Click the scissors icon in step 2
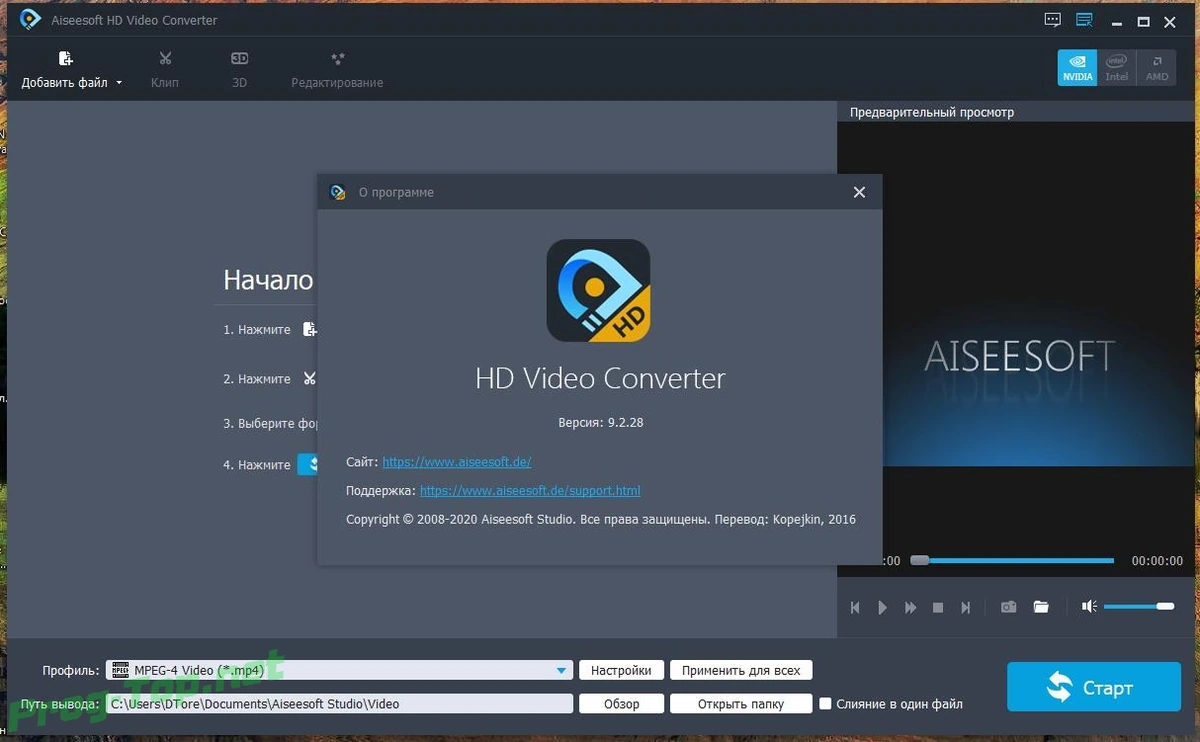Image resolution: width=1200 pixels, height=742 pixels. tap(310, 379)
